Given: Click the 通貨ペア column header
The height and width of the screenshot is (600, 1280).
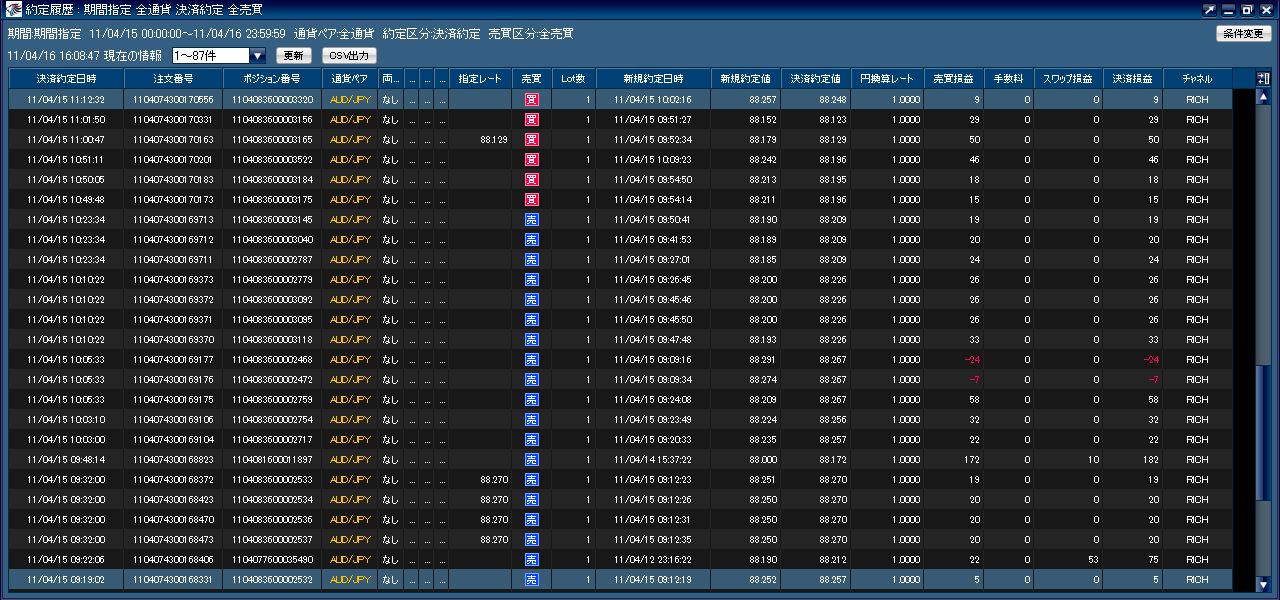Looking at the screenshot, I should [x=351, y=79].
